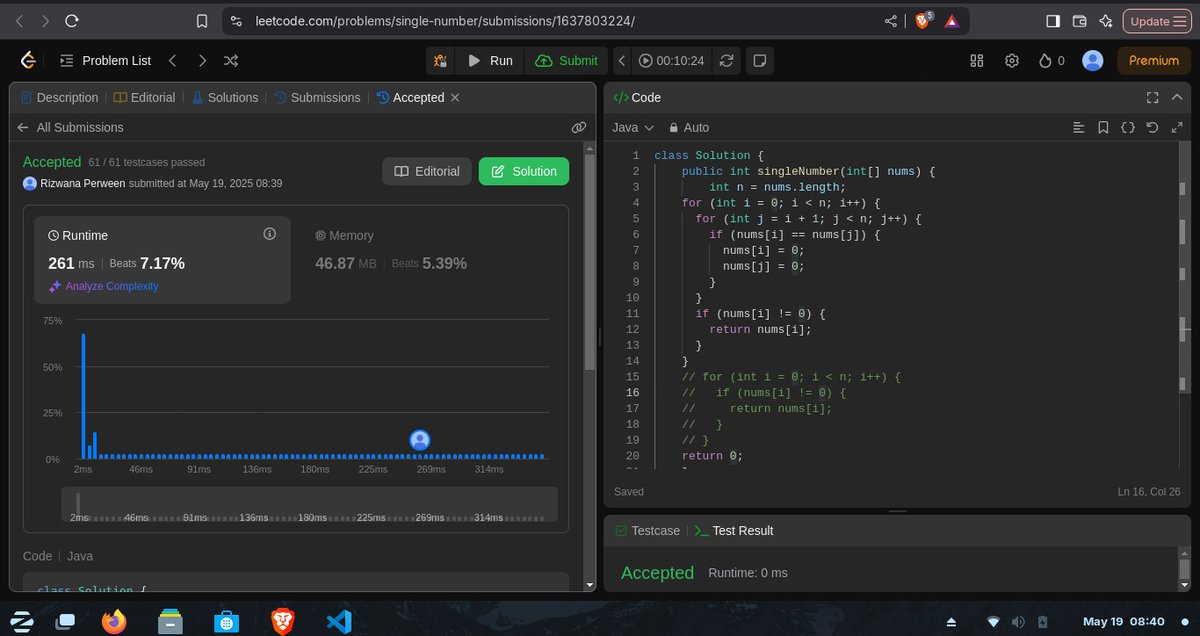The width and height of the screenshot is (1200, 636).
Task: Open the Problem List panel
Action: [x=105, y=61]
